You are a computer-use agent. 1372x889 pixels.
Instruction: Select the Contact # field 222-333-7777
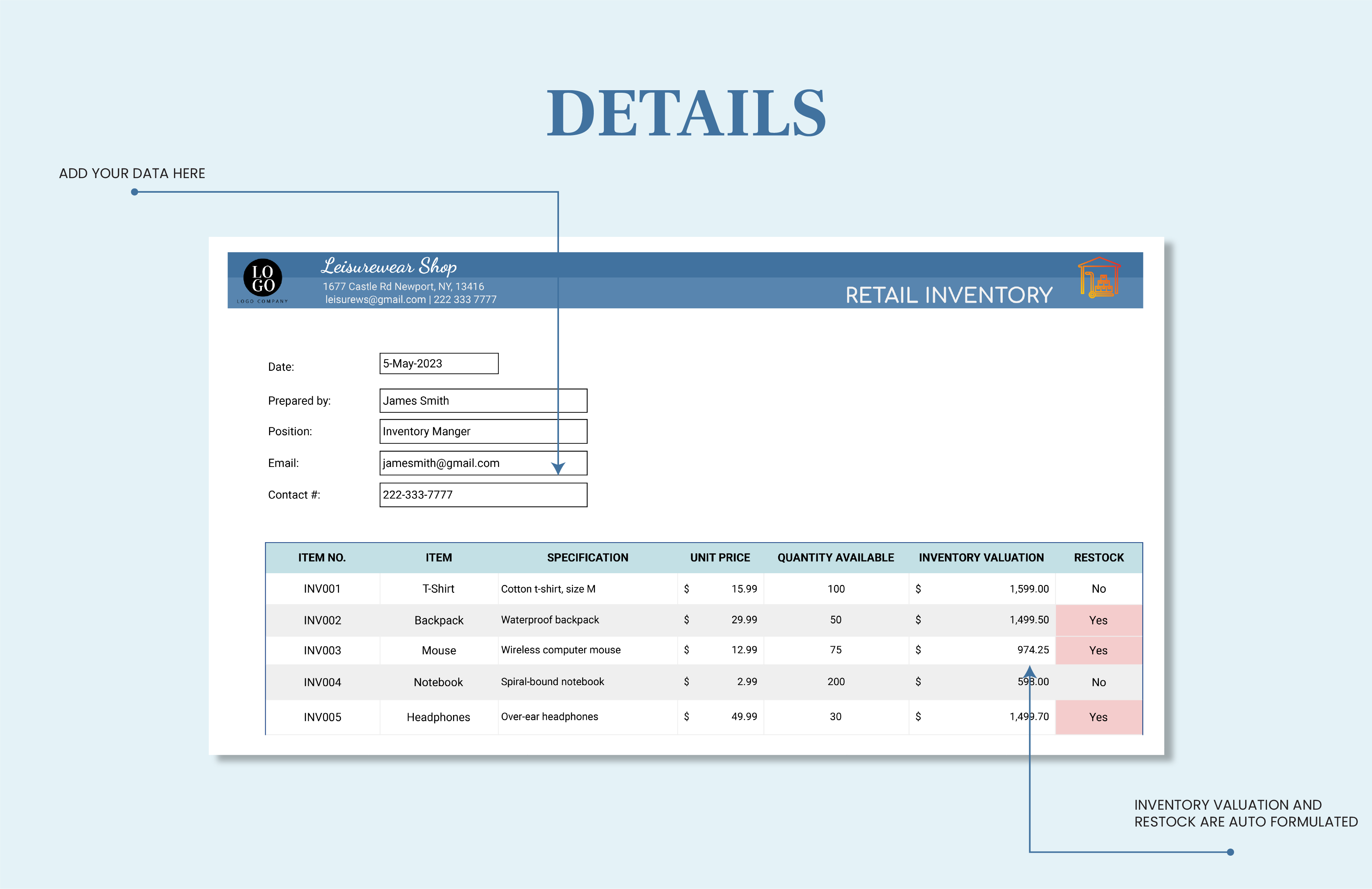(483, 495)
